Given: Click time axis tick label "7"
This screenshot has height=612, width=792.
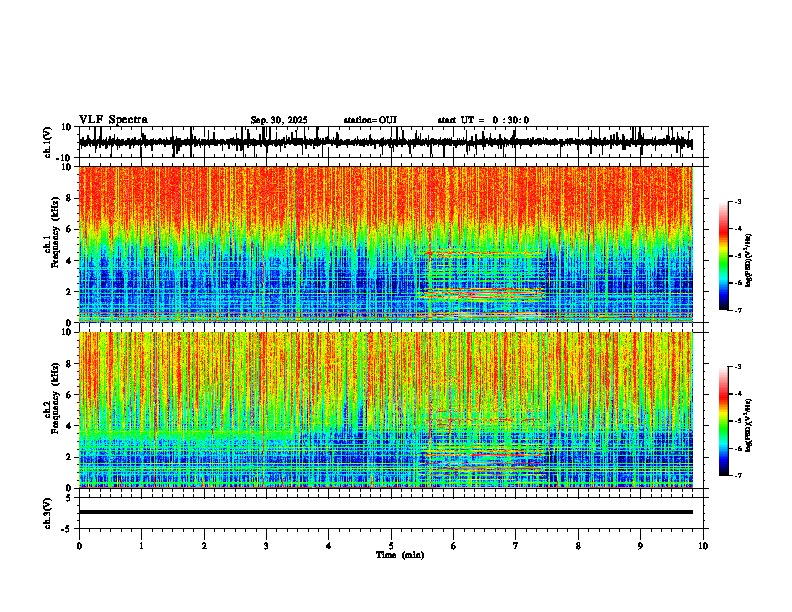Looking at the screenshot, I should [516, 546].
